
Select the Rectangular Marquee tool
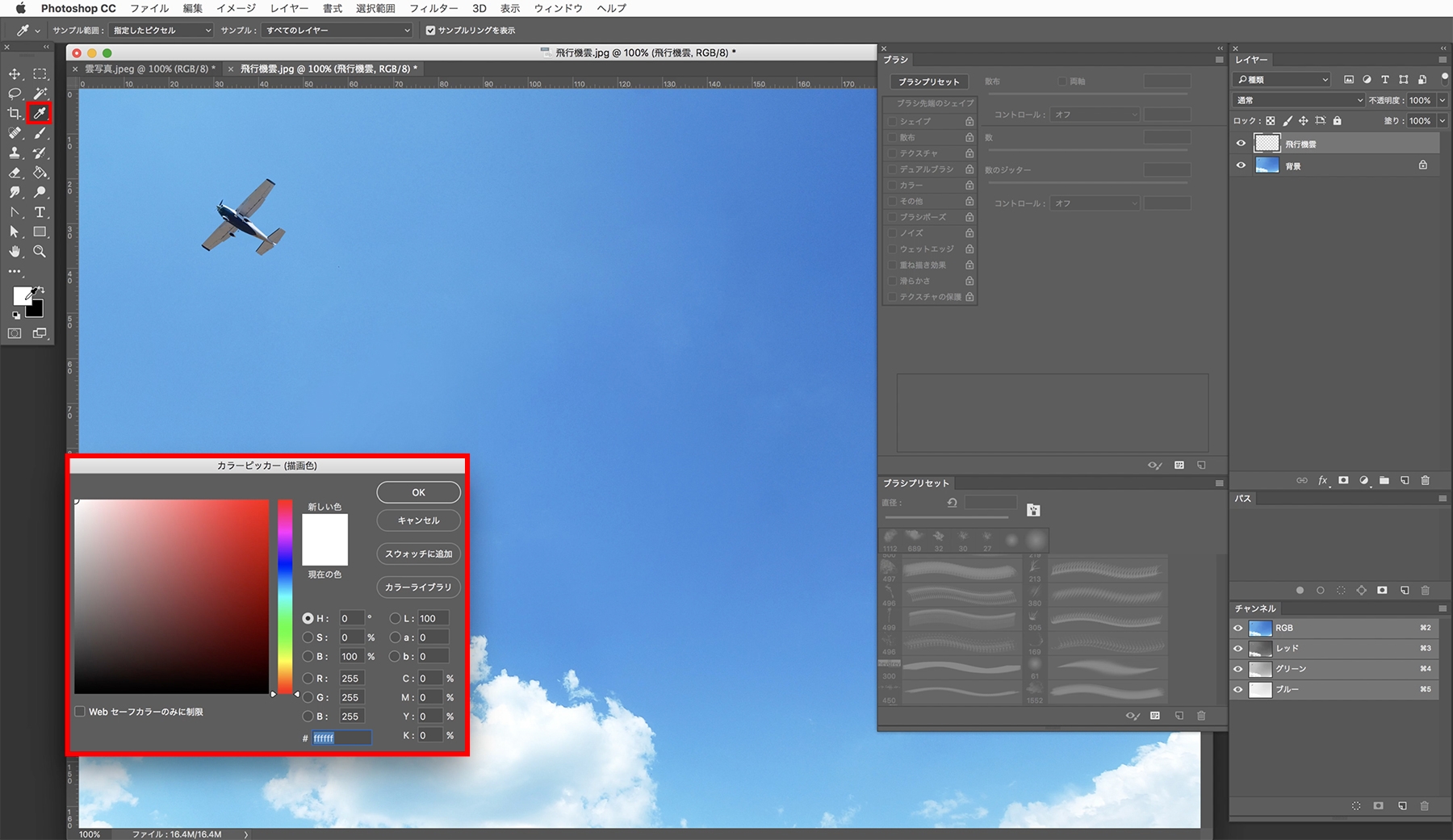tap(40, 73)
